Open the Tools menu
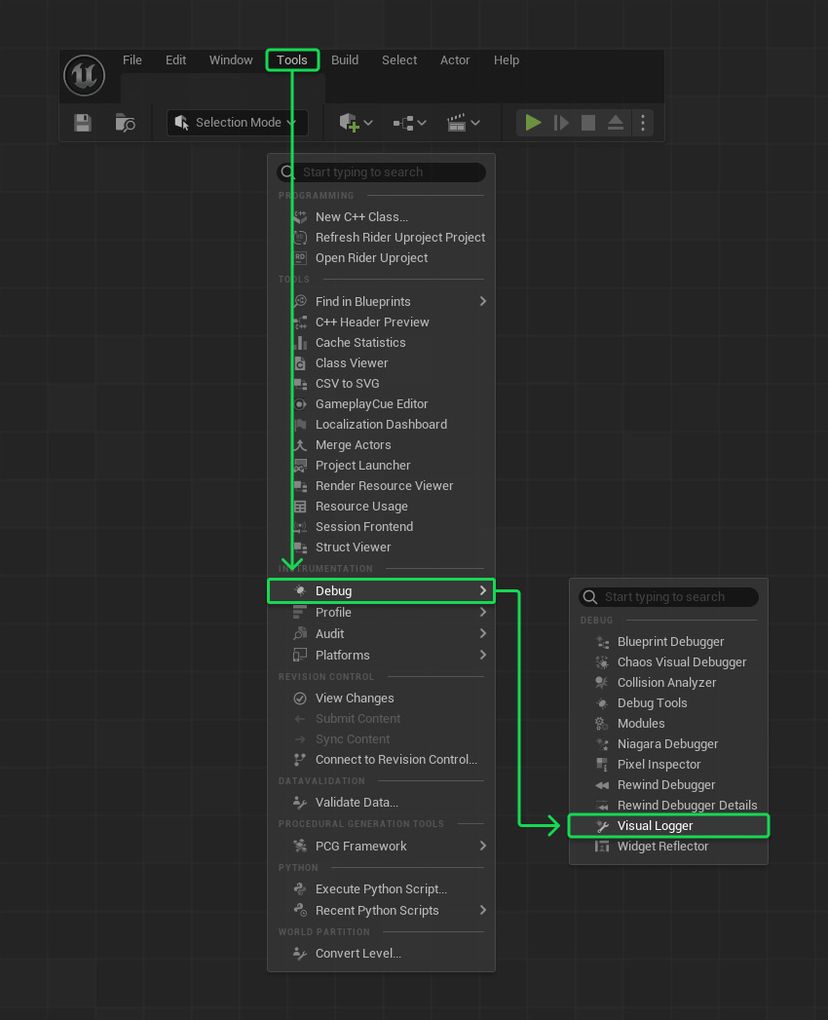The height and width of the screenshot is (1020, 828). 292,60
